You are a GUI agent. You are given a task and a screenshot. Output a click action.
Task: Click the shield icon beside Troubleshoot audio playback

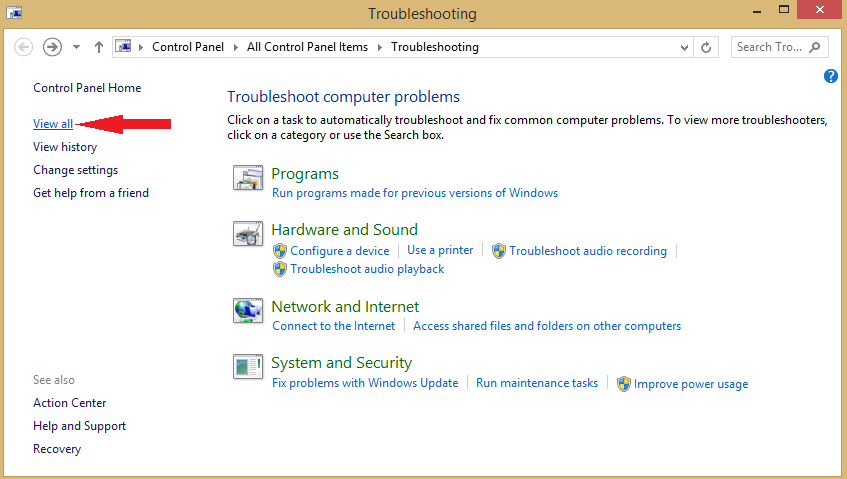280,269
